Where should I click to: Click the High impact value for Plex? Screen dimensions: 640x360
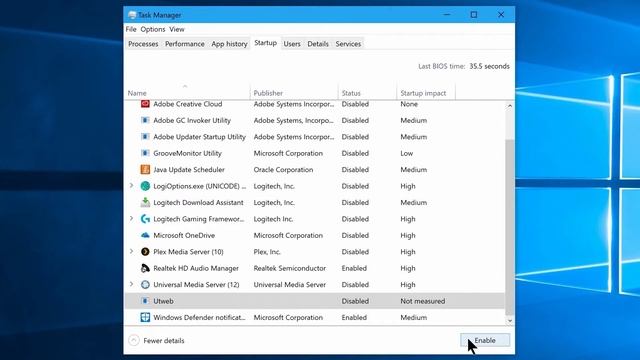(x=408, y=252)
